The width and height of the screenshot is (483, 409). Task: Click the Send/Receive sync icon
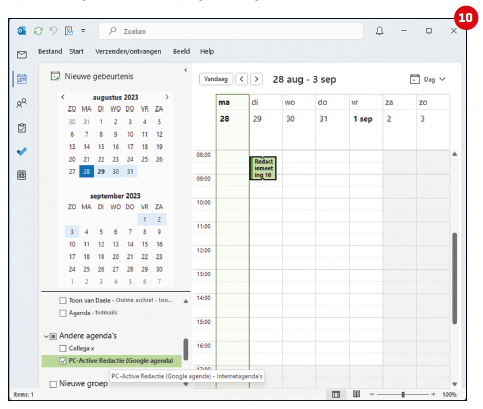pyautogui.click(x=38, y=31)
